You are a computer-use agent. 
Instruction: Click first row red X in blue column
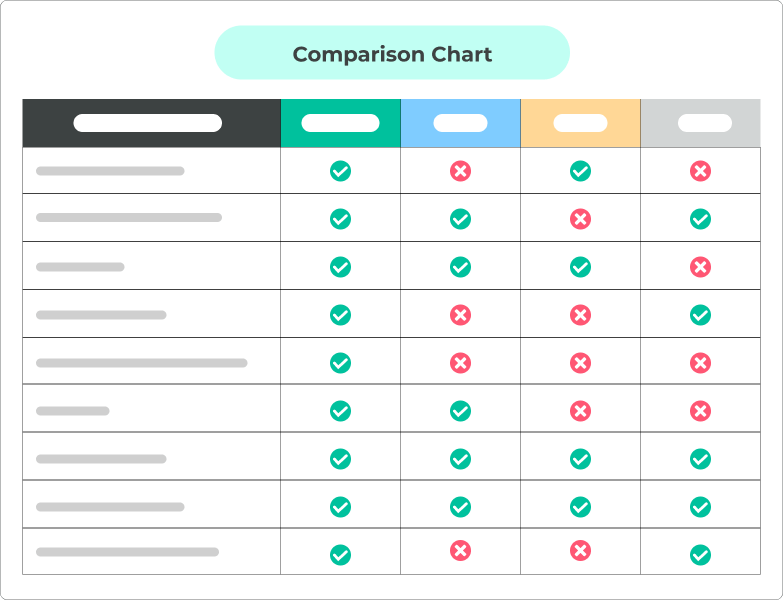click(x=460, y=171)
